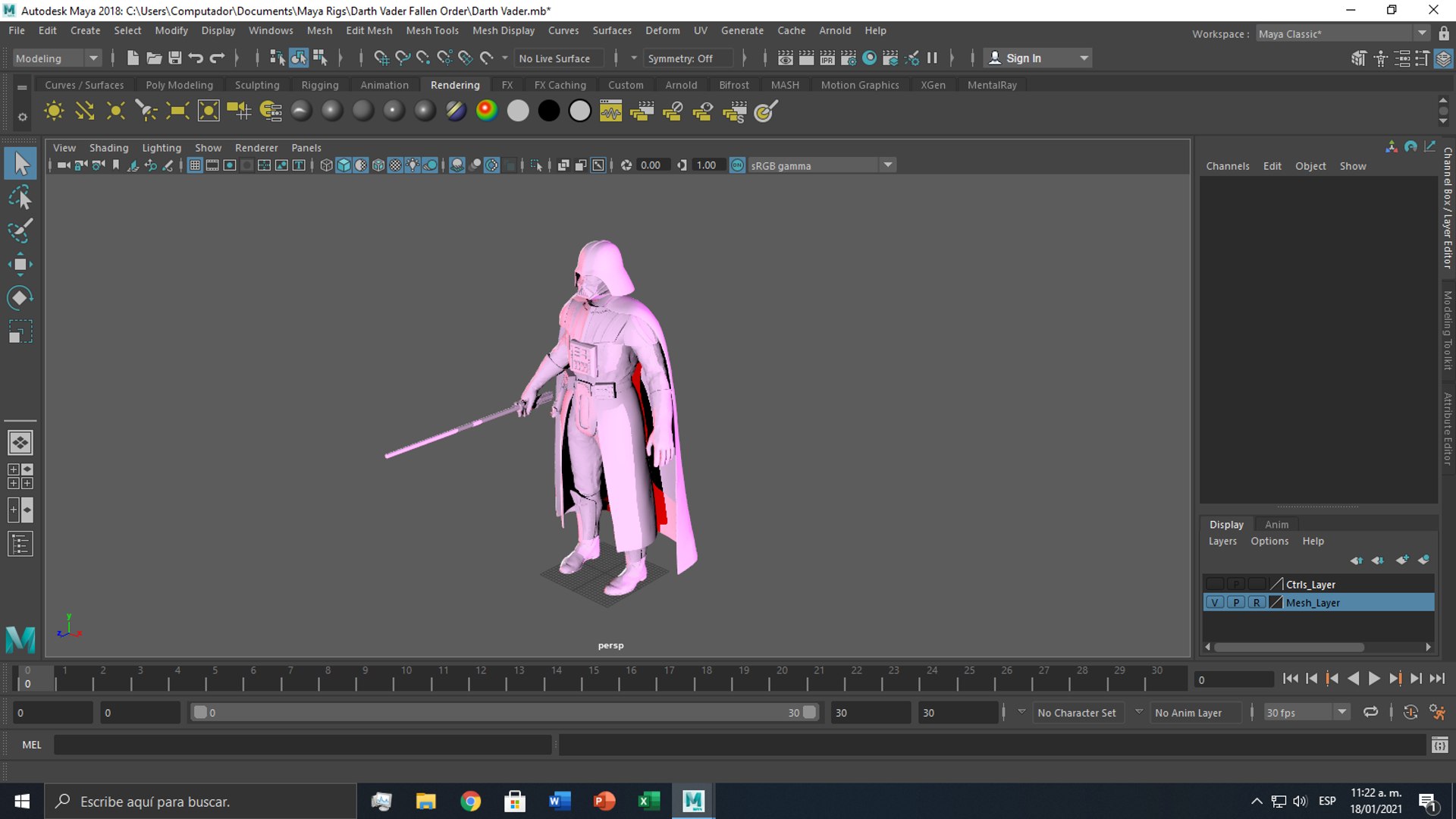Create a new scene file
This screenshot has height=819, width=1456.
pos(133,58)
